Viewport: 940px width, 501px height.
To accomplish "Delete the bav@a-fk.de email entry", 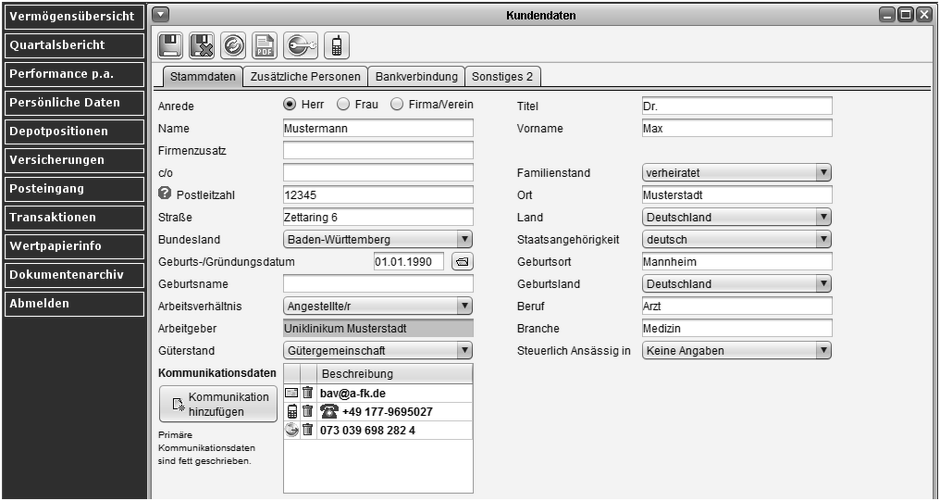I will (308, 393).
